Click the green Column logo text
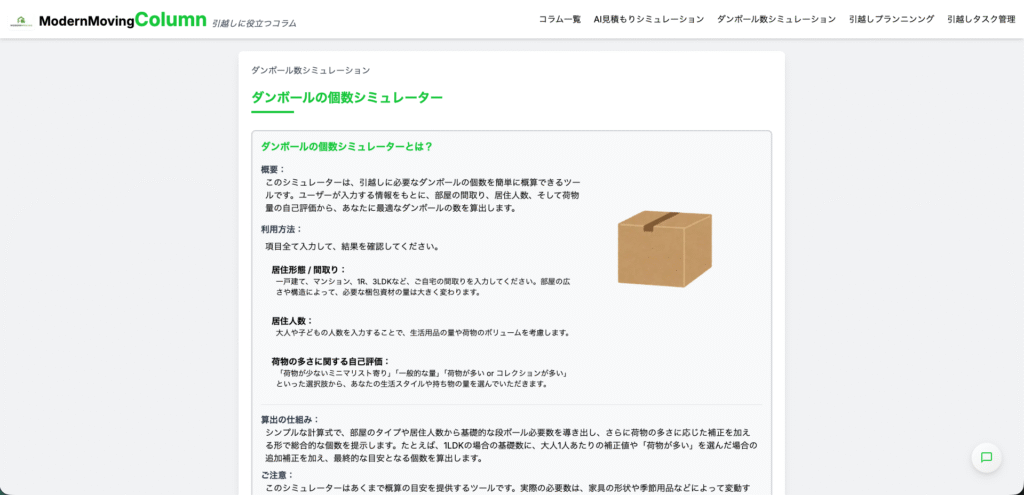Image resolution: width=1024 pixels, height=495 pixels. [x=171, y=19]
